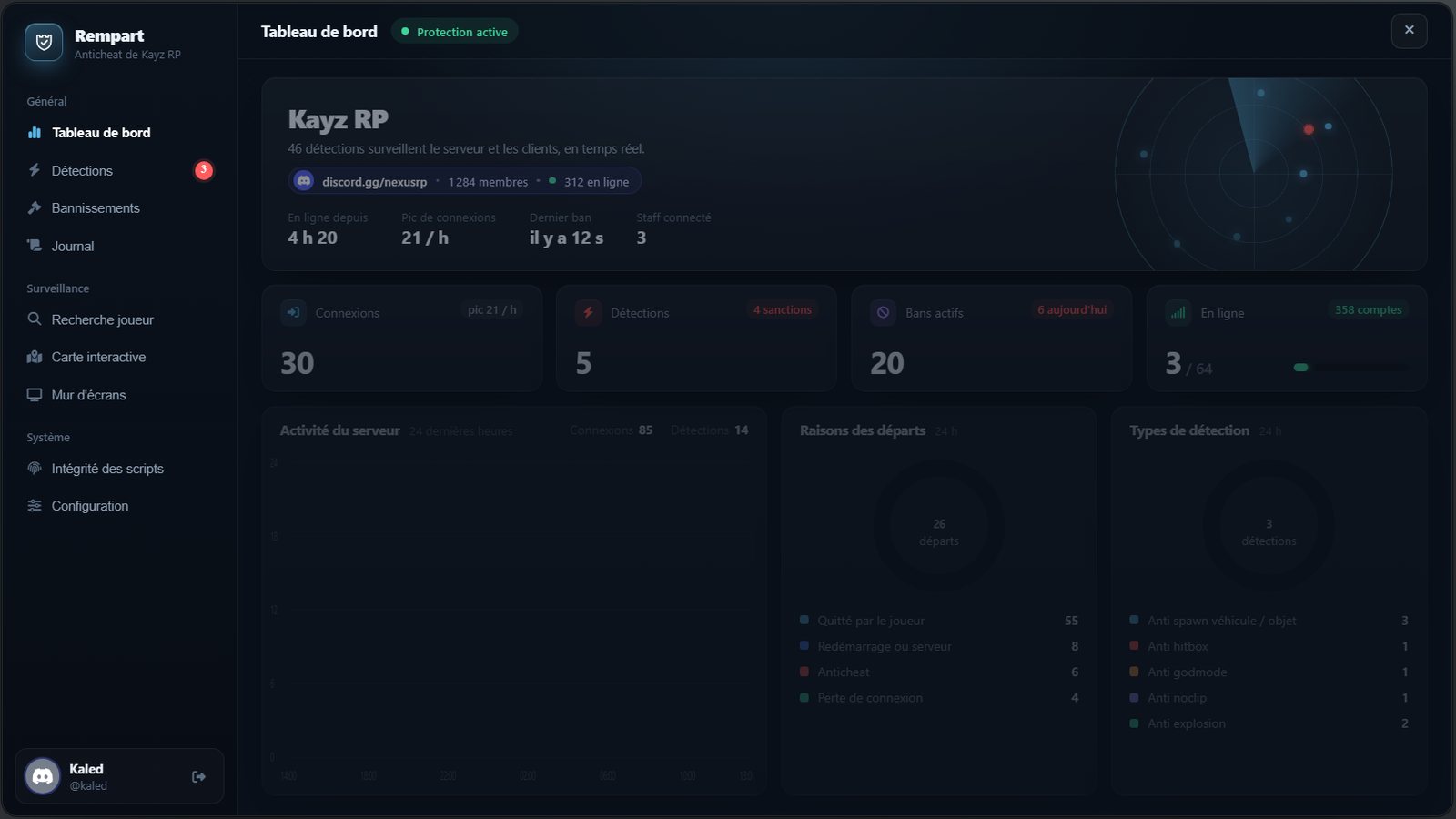Click the Types de détection donut chart
Viewport: 1456px width, 819px height.
[1269, 526]
